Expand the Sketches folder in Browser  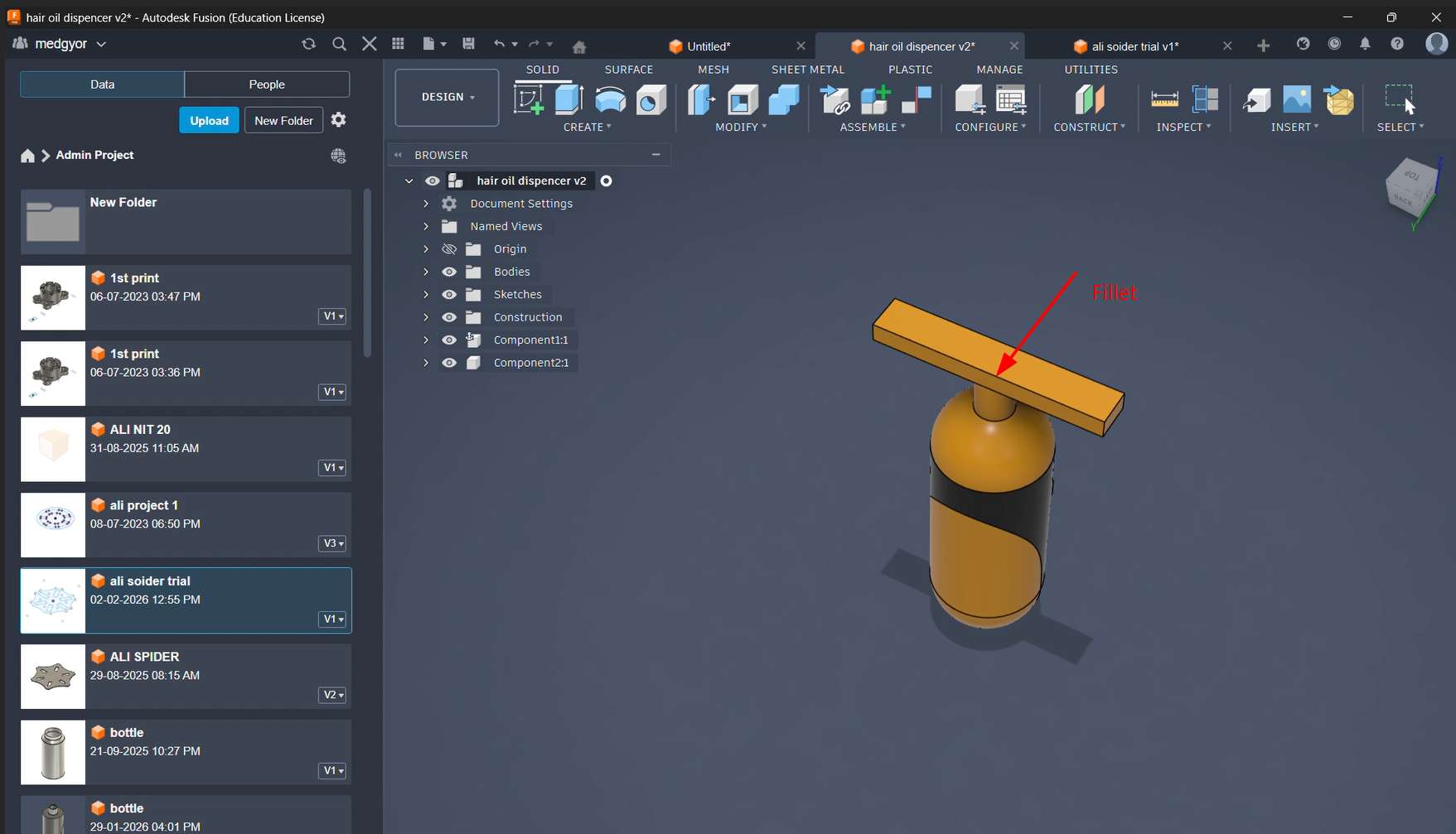click(426, 295)
